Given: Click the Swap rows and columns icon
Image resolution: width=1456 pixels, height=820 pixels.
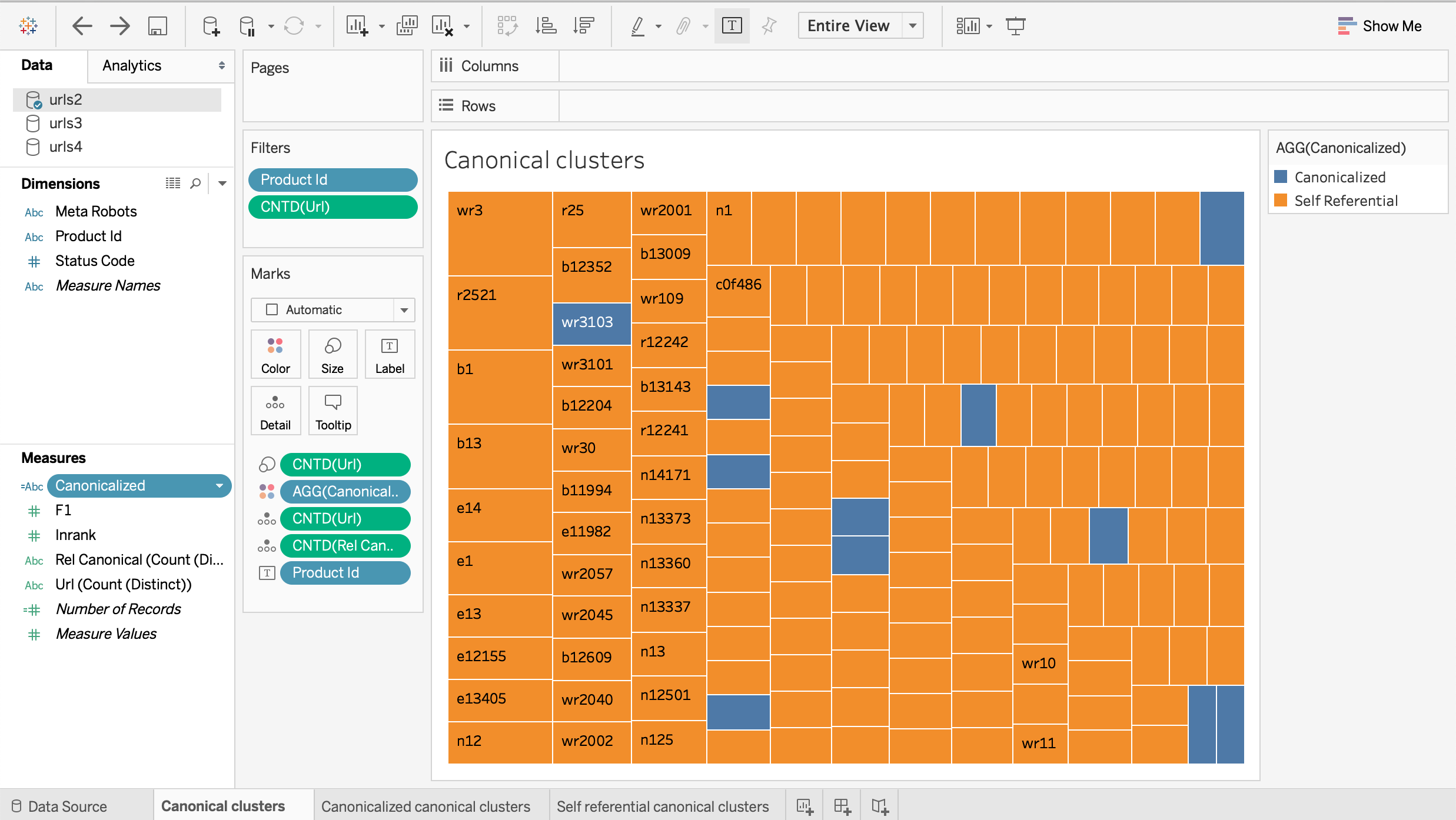Looking at the screenshot, I should pos(507,26).
